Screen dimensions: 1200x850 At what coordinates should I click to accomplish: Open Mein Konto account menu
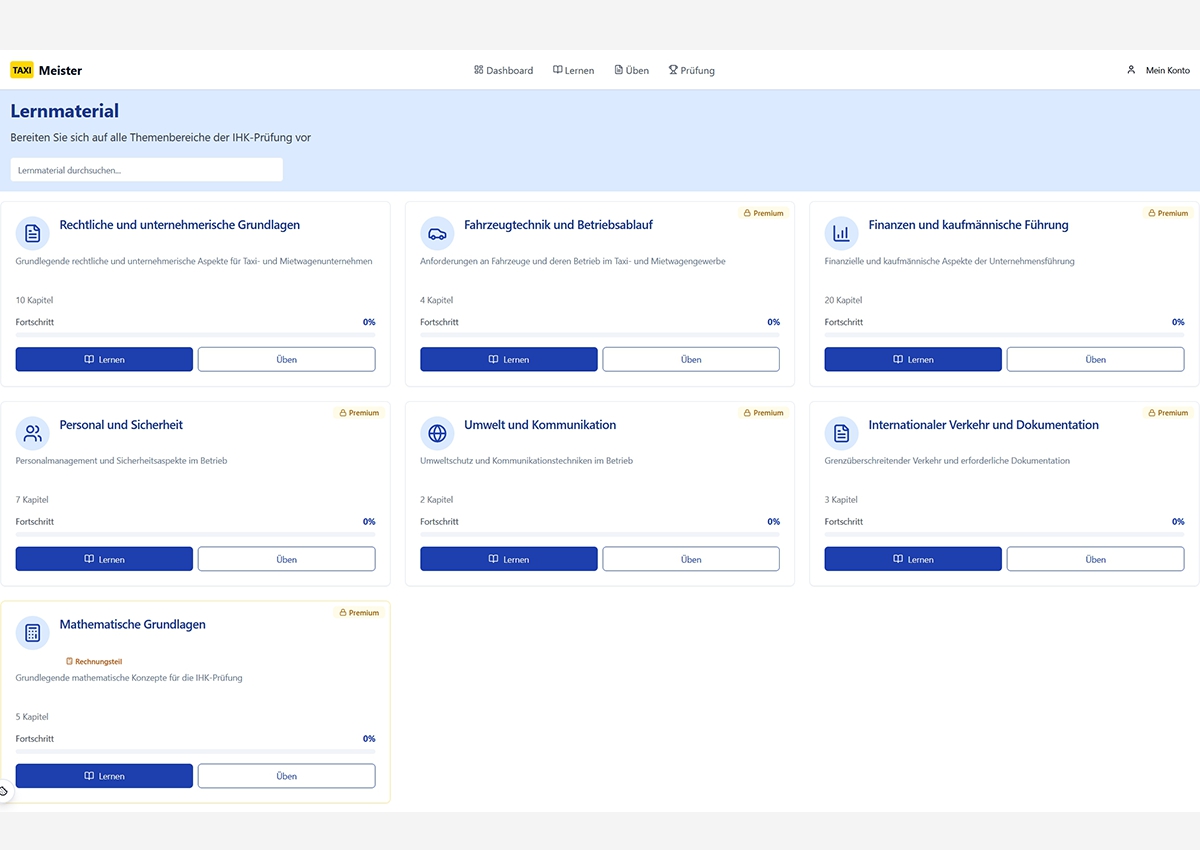pyautogui.click(x=1158, y=70)
